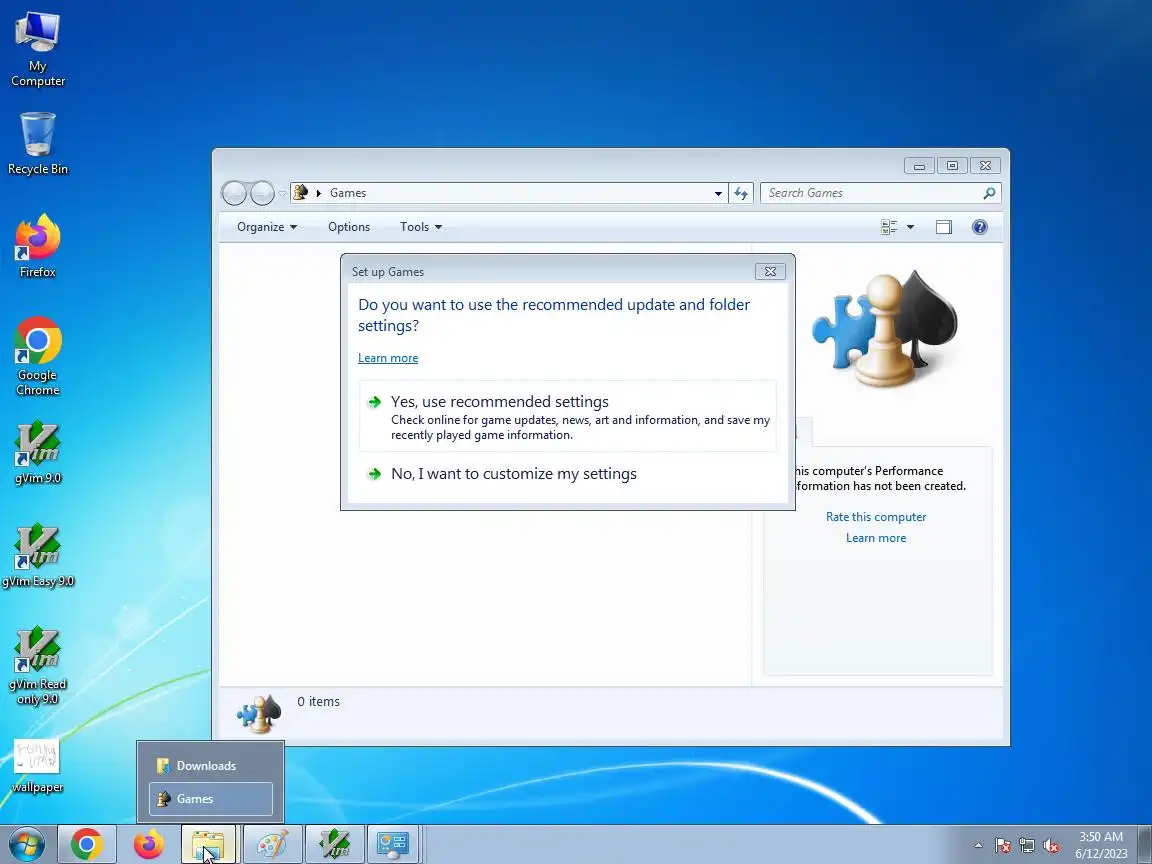Select the Firefox desktop shortcut
Image resolution: width=1152 pixels, height=864 pixels.
(37, 246)
